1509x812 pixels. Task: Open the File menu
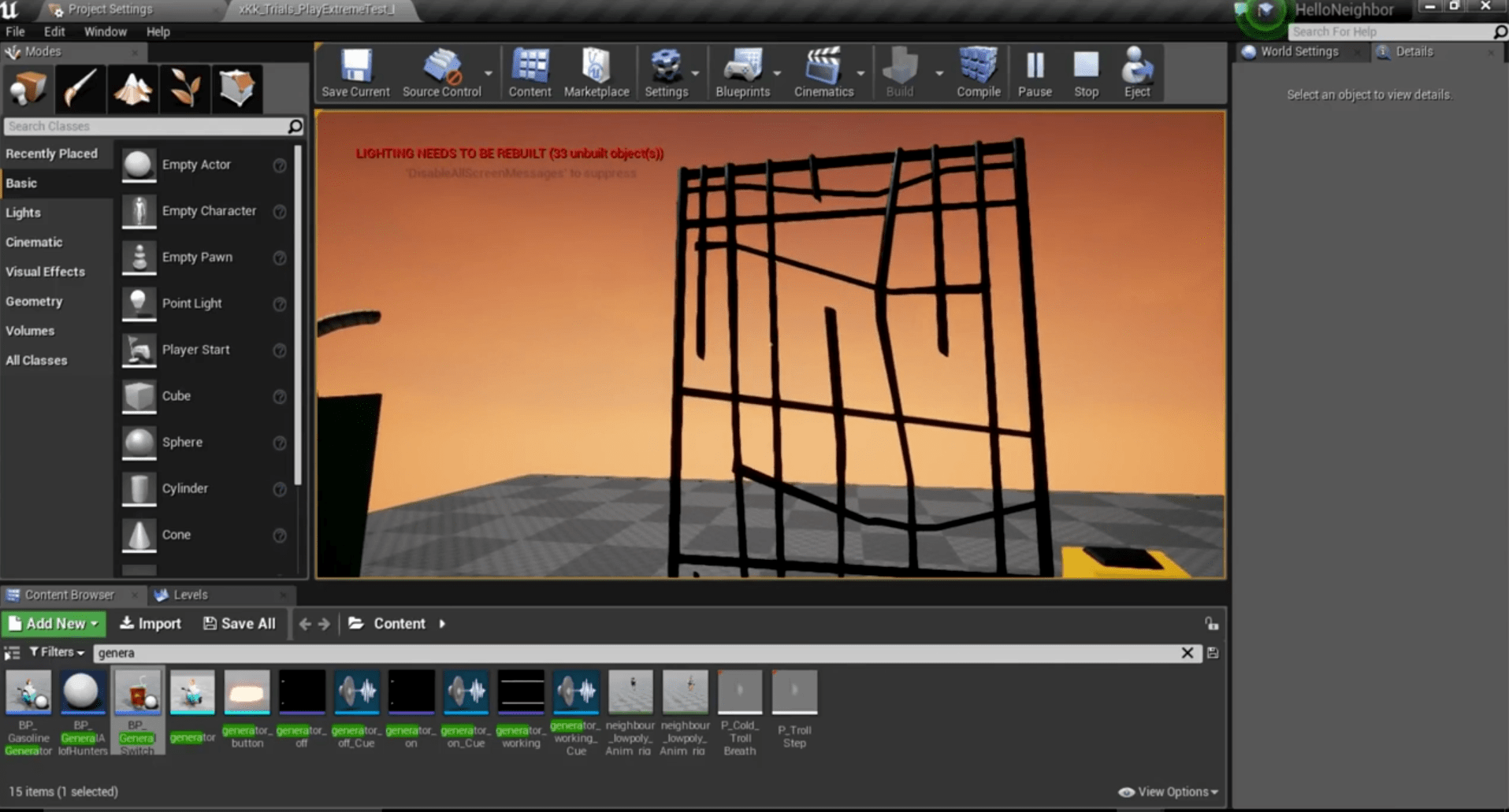15,32
